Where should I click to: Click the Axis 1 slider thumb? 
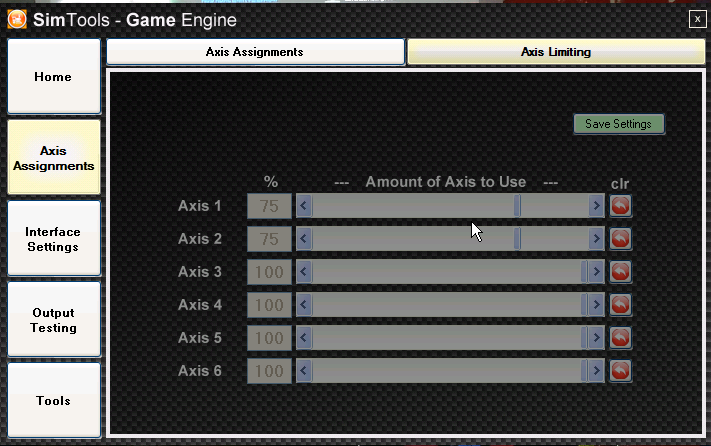point(517,206)
